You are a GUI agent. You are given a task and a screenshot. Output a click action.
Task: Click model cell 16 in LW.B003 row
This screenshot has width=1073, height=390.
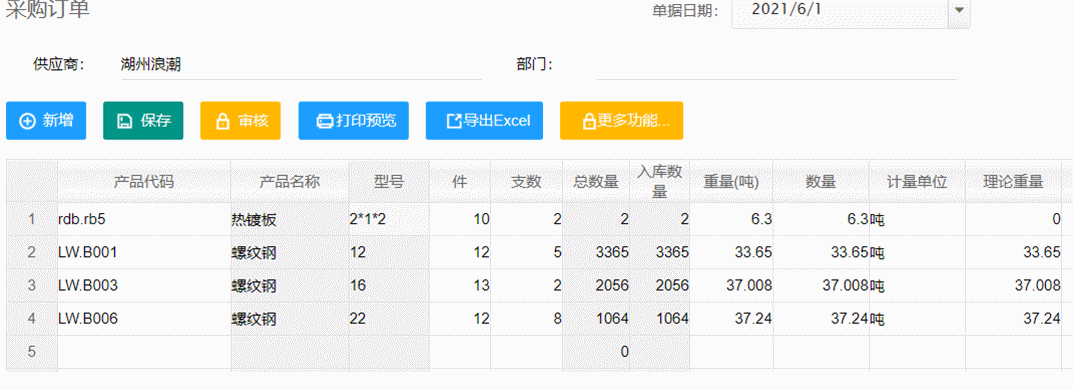tap(389, 285)
